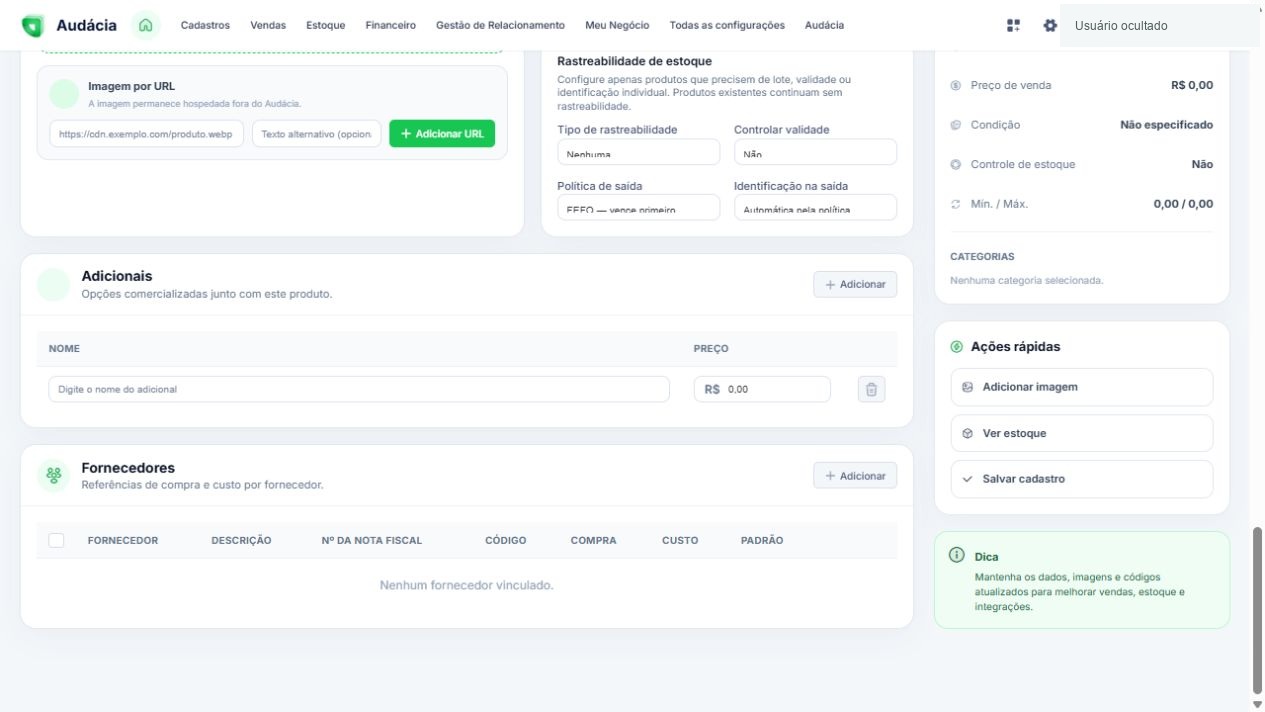Image resolution: width=1265 pixels, height=712 pixels.
Task: Click the additional name input field
Action: pos(359,389)
